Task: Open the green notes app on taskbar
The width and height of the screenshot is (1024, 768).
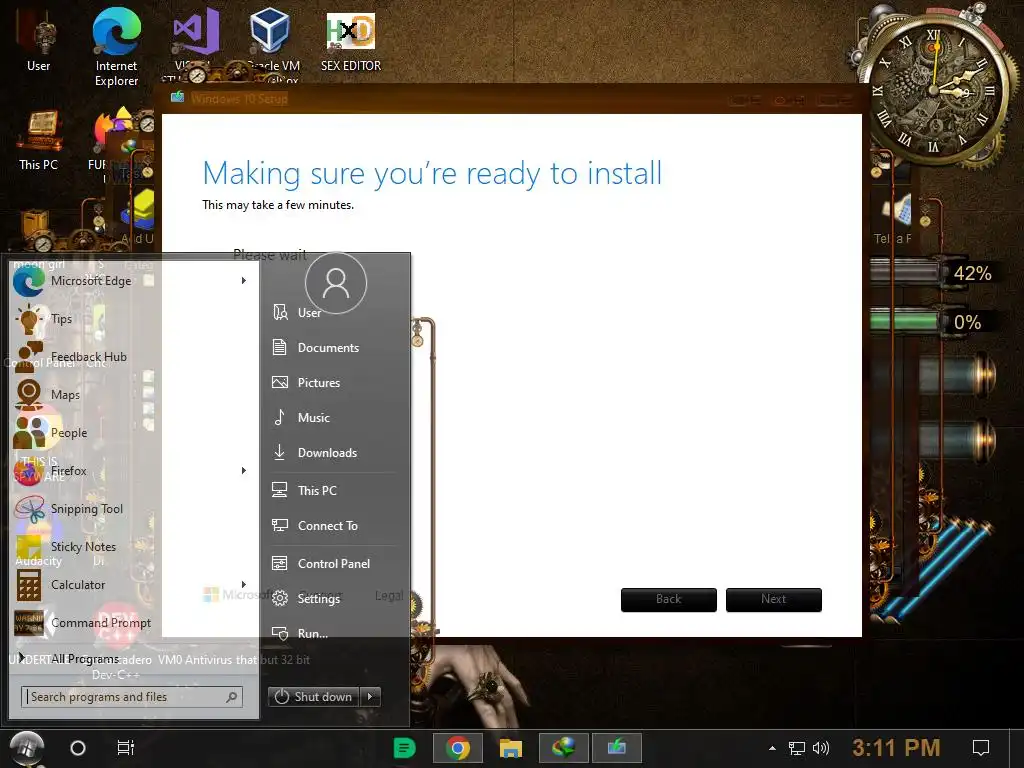Action: 404,748
